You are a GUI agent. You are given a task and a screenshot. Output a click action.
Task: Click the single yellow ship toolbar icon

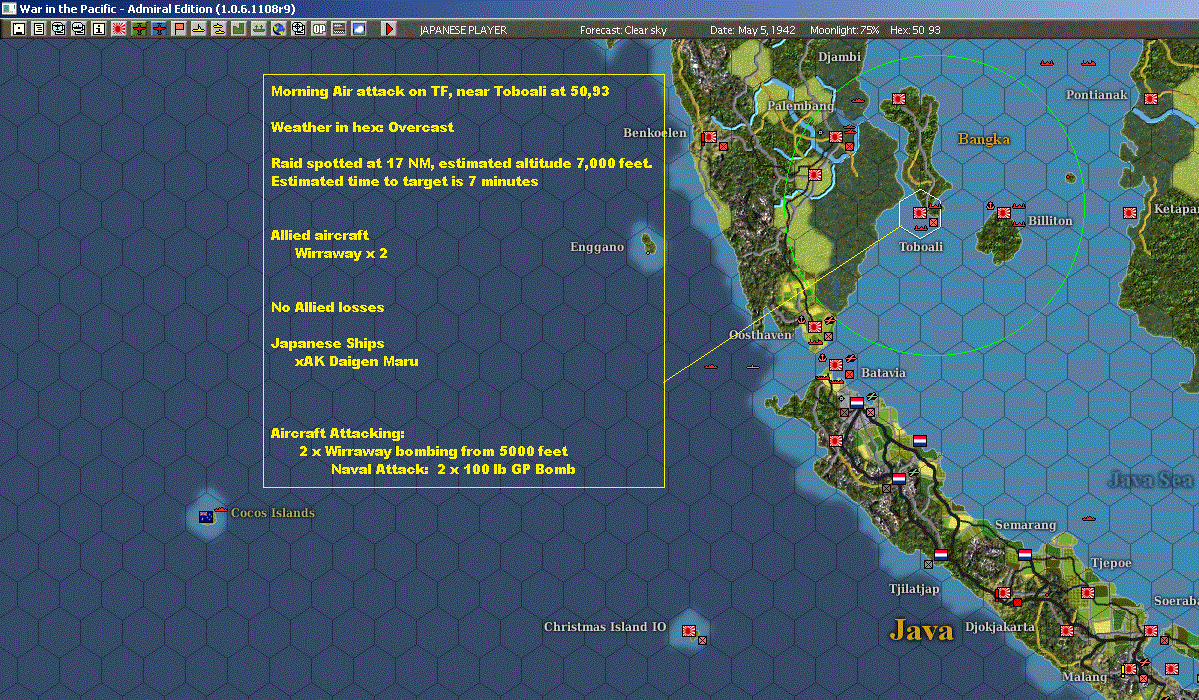[199, 29]
